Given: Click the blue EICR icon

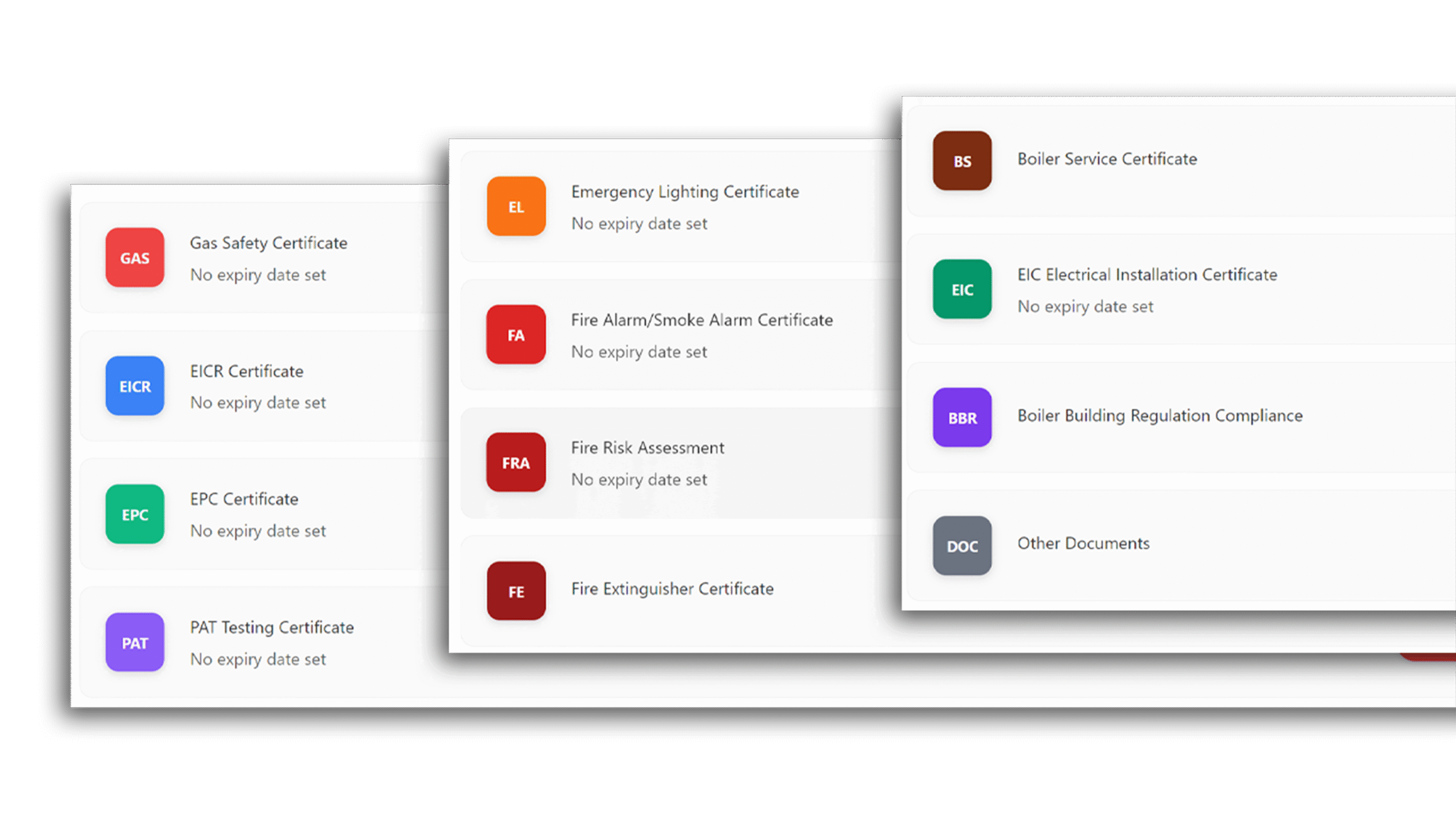Looking at the screenshot, I should click(x=135, y=386).
